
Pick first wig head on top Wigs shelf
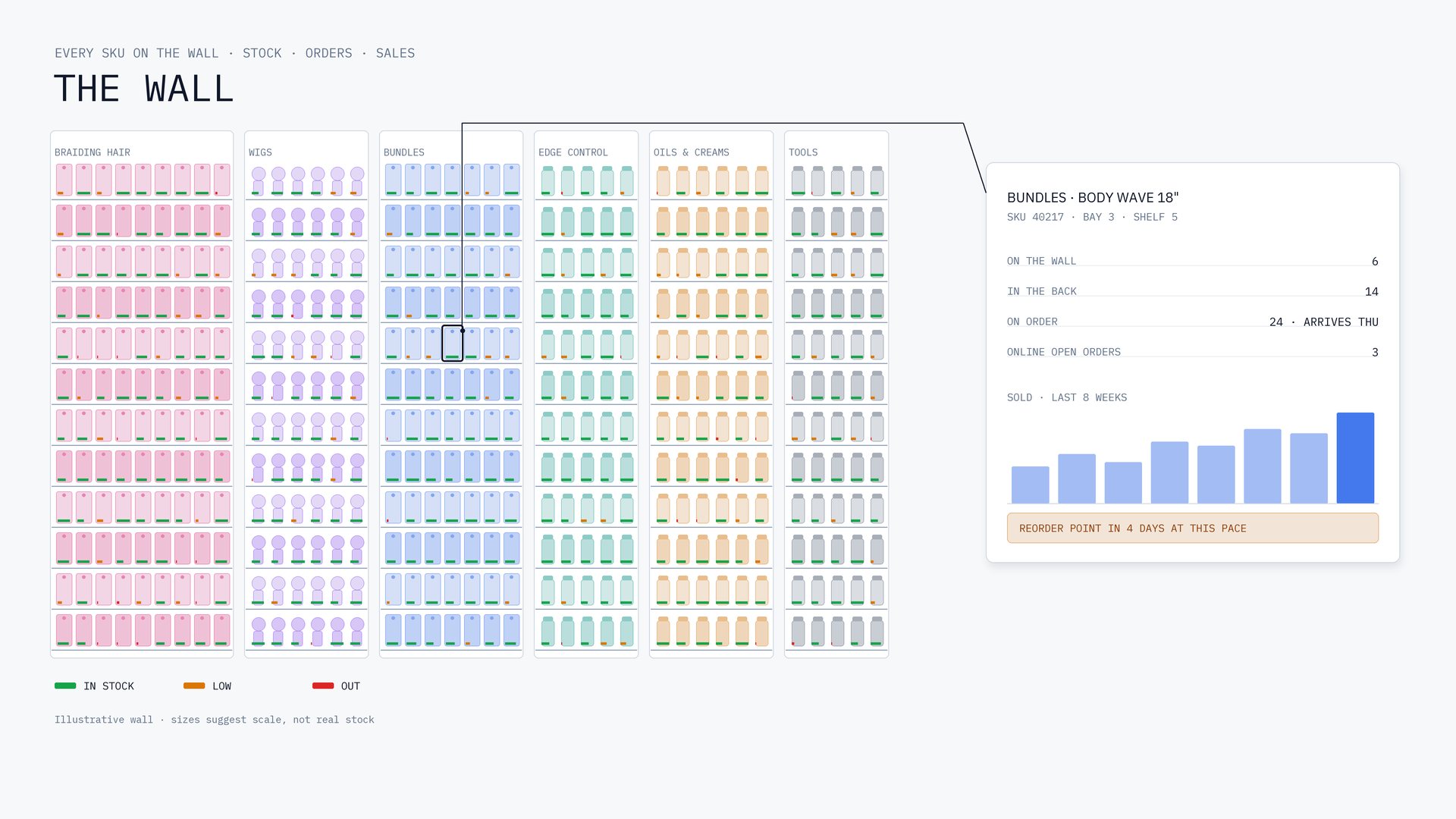(x=259, y=180)
